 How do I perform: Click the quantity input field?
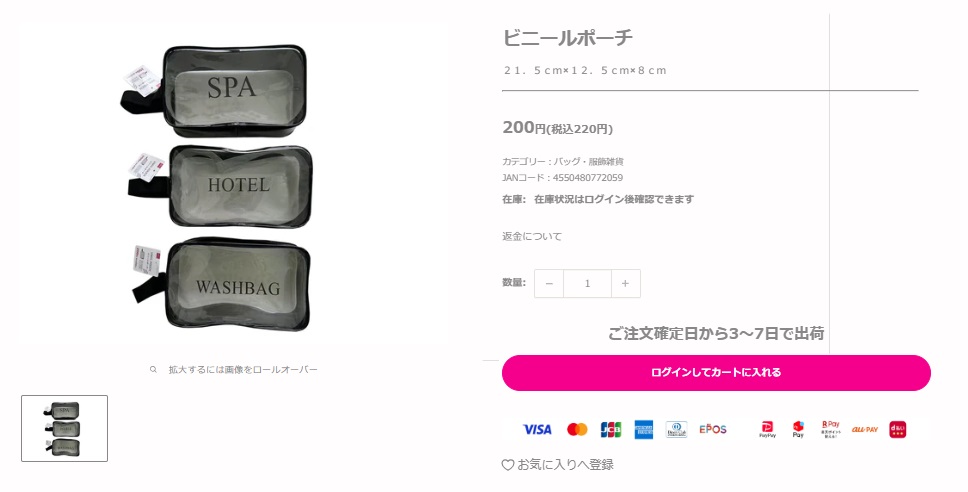[587, 283]
